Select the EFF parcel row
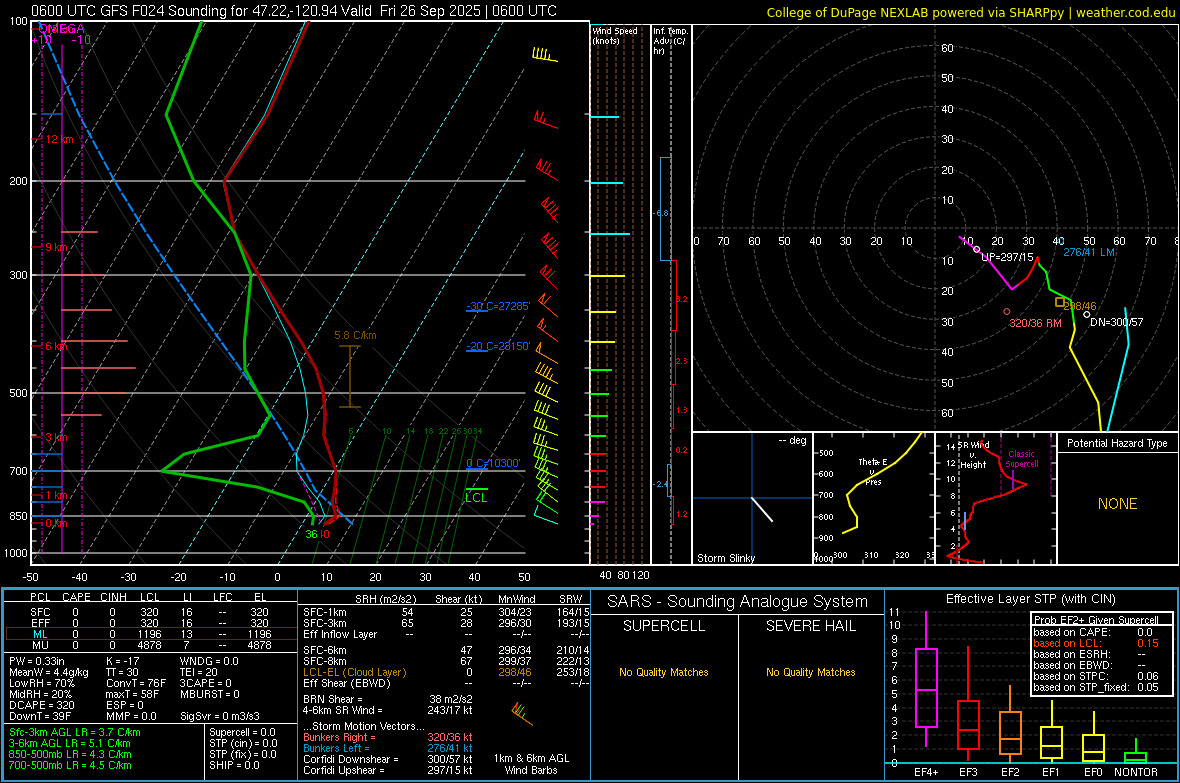 (151, 623)
